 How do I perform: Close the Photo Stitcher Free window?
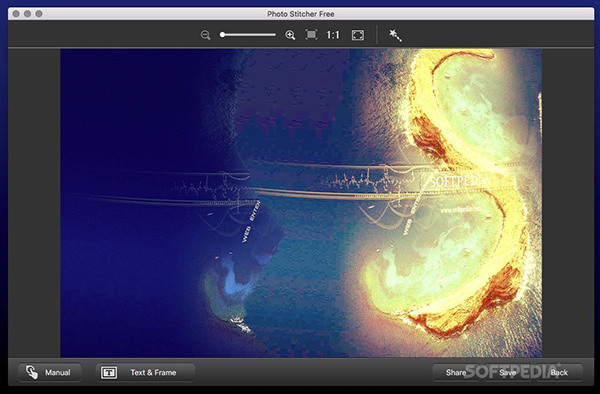16,14
